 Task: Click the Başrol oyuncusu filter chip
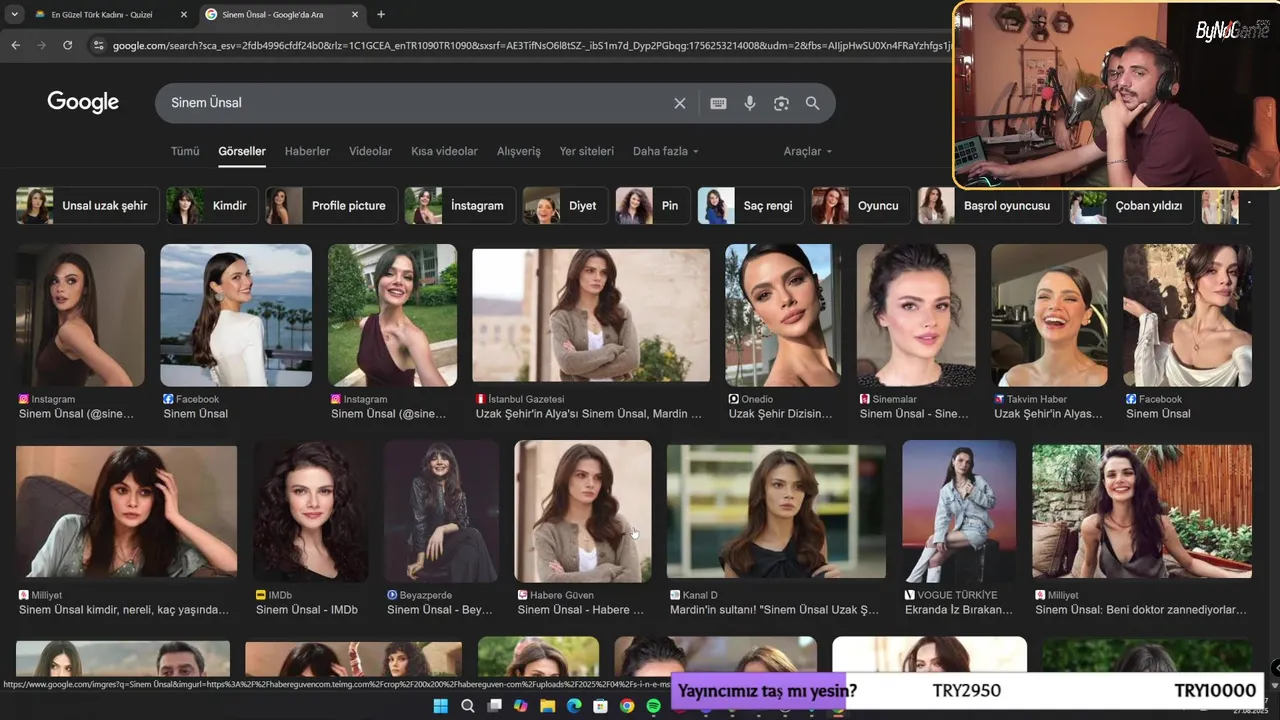coord(990,205)
